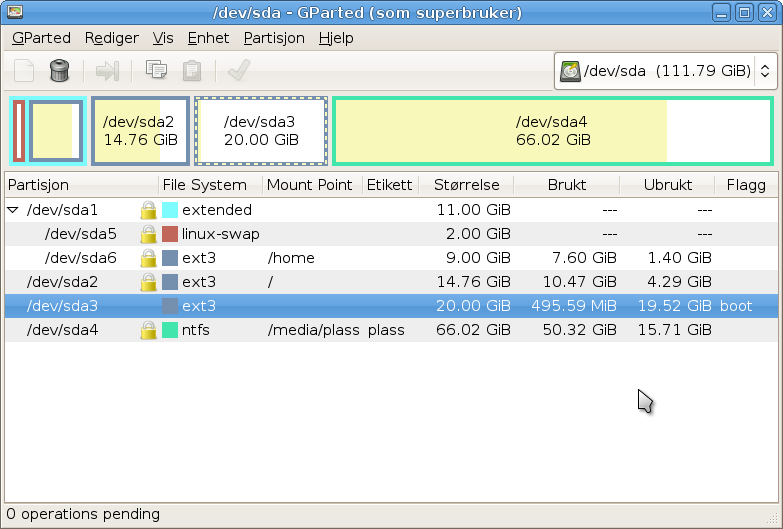
Task: Sort by the File System column header
Action: coord(211,185)
